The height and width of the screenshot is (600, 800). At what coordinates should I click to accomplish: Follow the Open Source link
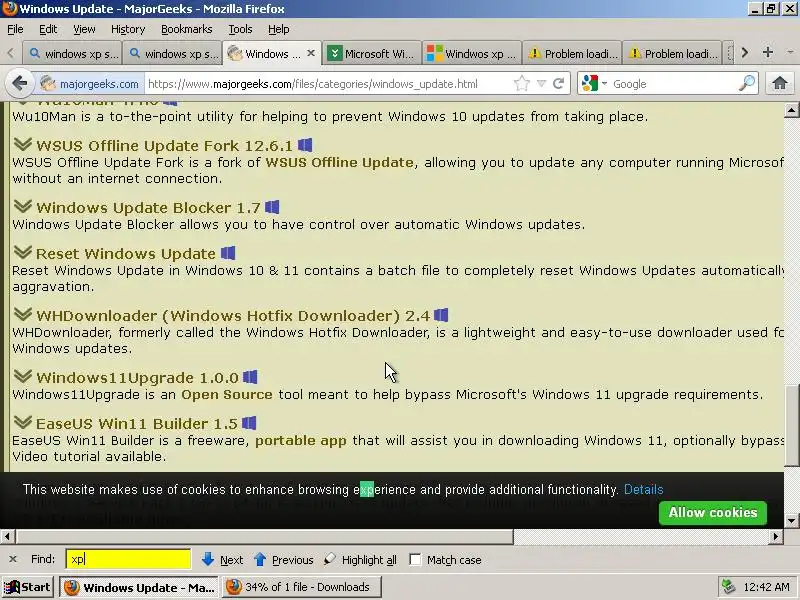tap(227, 394)
